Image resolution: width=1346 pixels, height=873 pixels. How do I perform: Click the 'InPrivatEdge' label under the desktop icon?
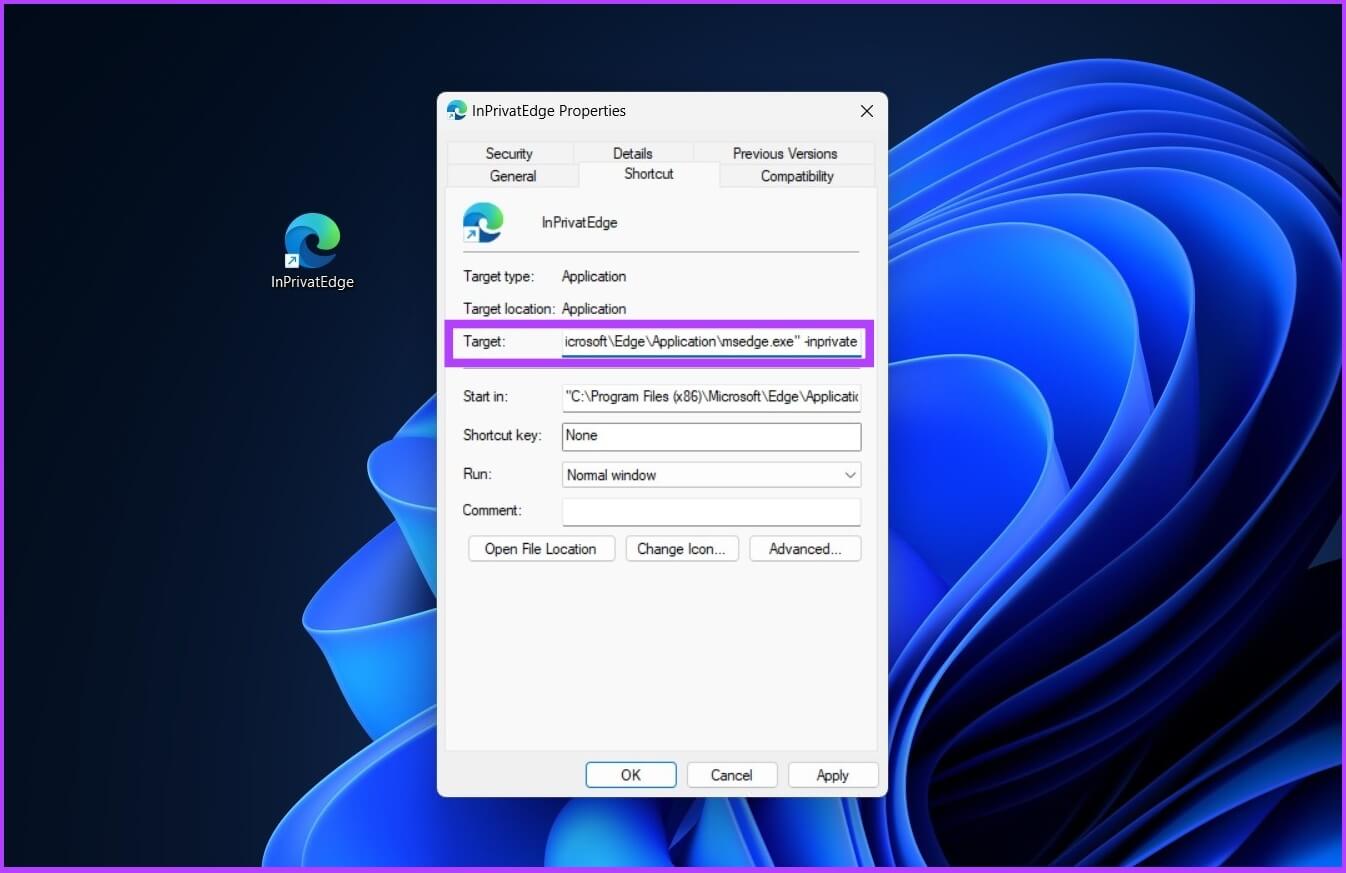coord(312,282)
